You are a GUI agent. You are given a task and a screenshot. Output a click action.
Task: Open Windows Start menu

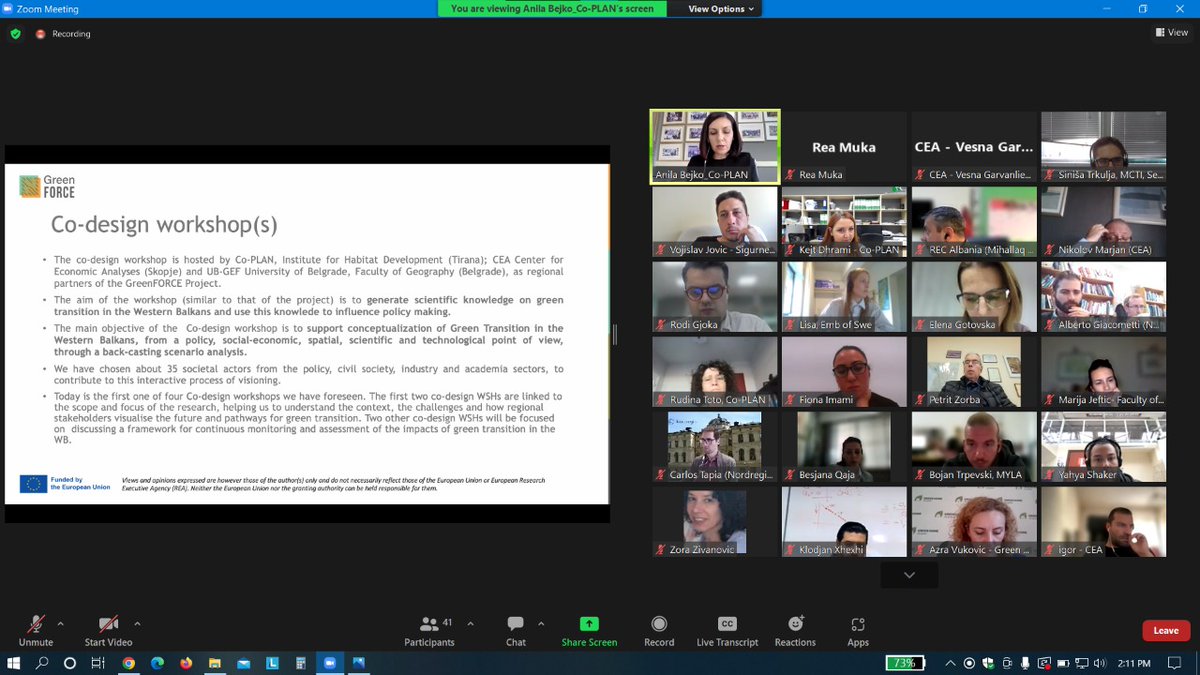pyautogui.click(x=14, y=662)
